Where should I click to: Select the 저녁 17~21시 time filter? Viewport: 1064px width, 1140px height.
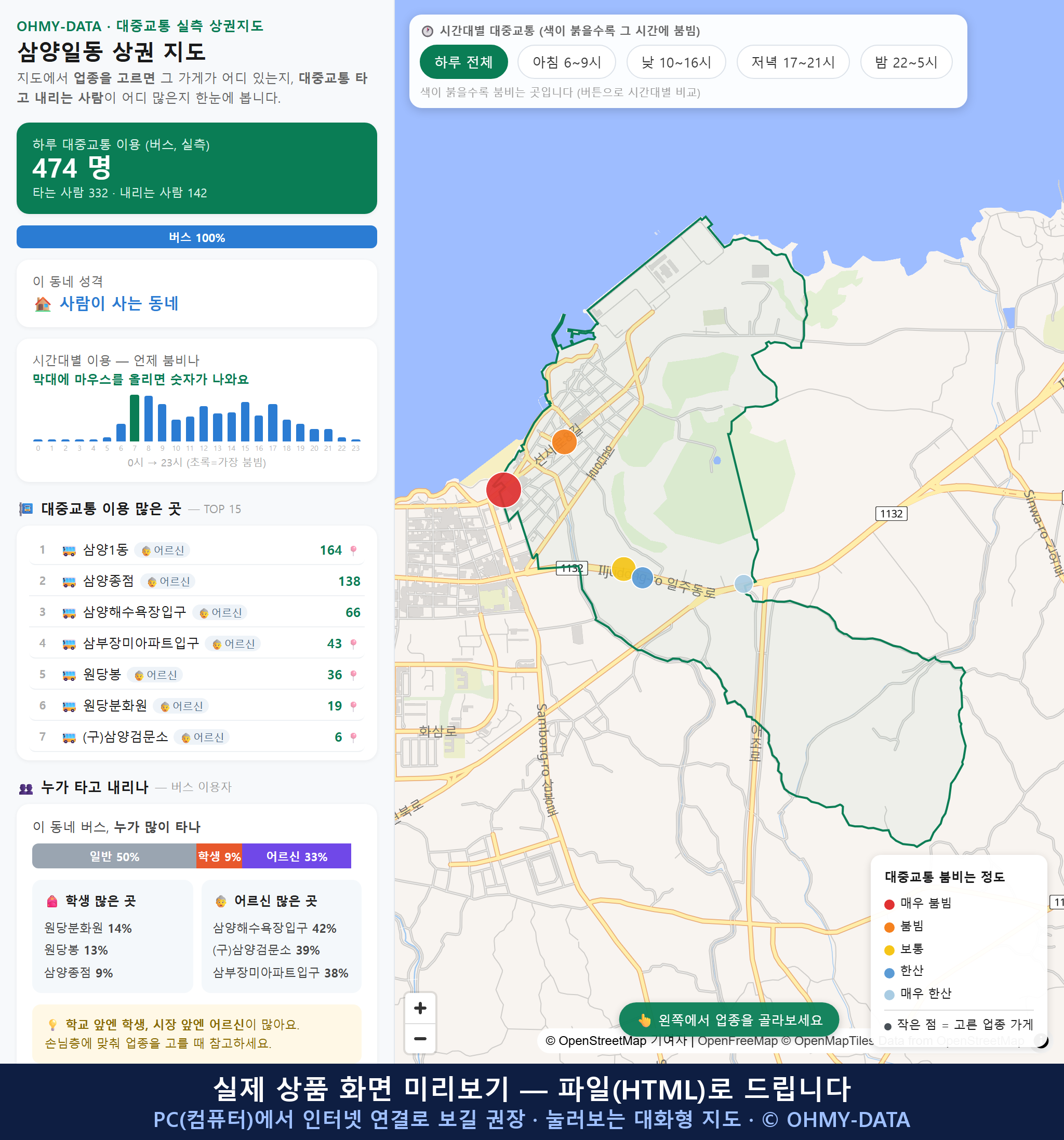(792, 62)
